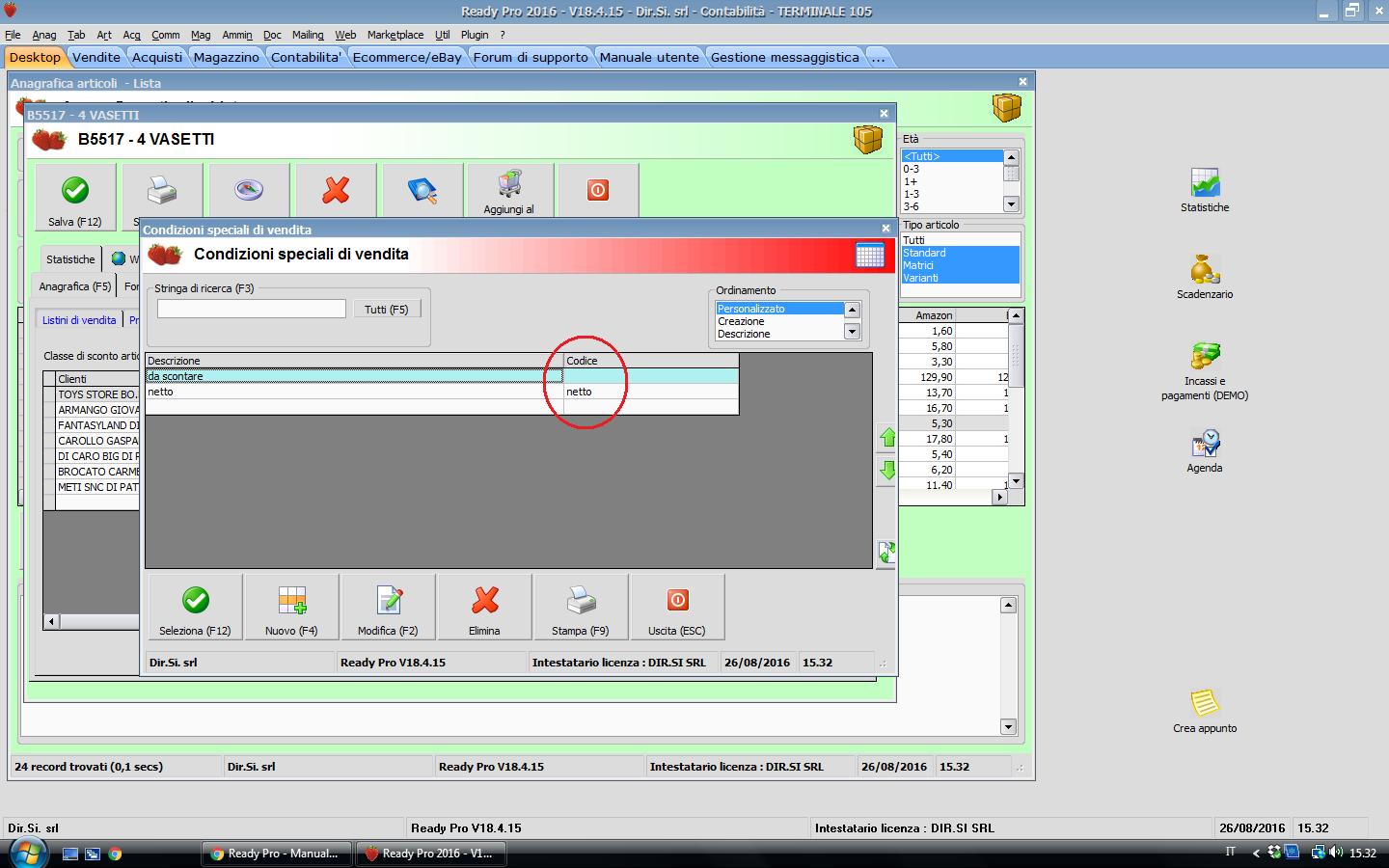The width and height of the screenshot is (1389, 868).
Task: Move the selected row down with the green arrow
Action: (887, 471)
